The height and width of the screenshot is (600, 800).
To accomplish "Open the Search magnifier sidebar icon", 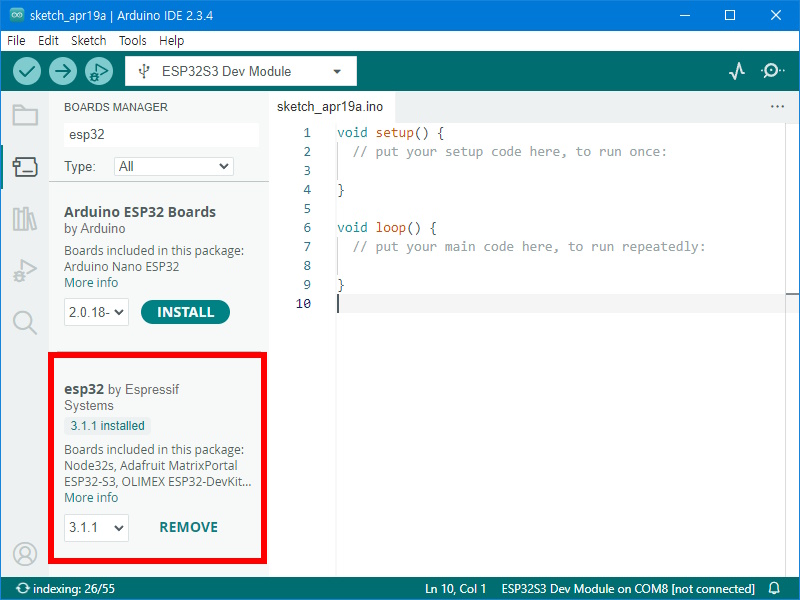I will point(25,322).
